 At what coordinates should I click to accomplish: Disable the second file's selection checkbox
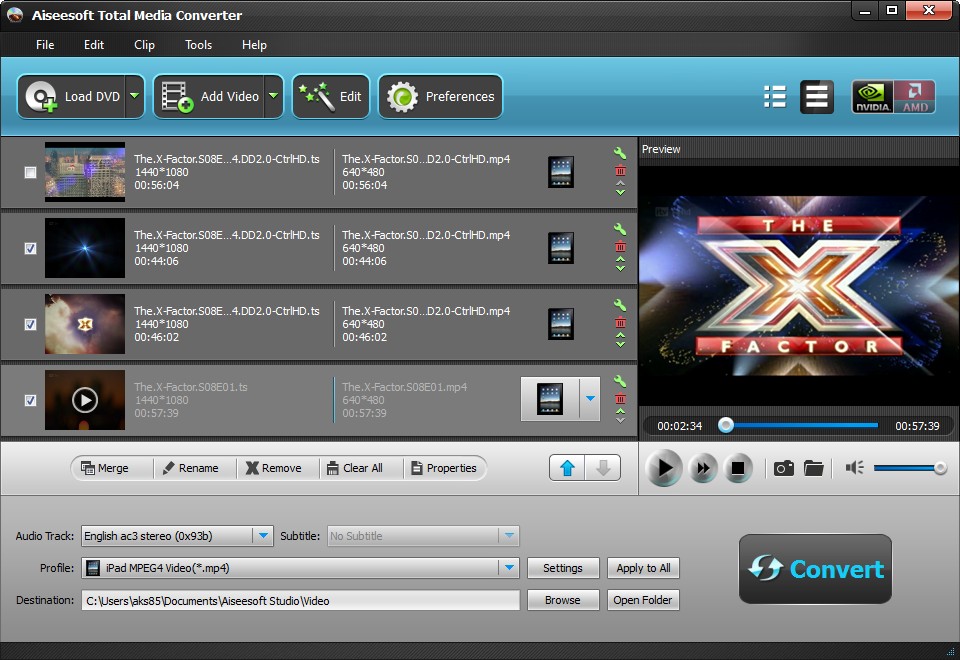pyautogui.click(x=30, y=248)
